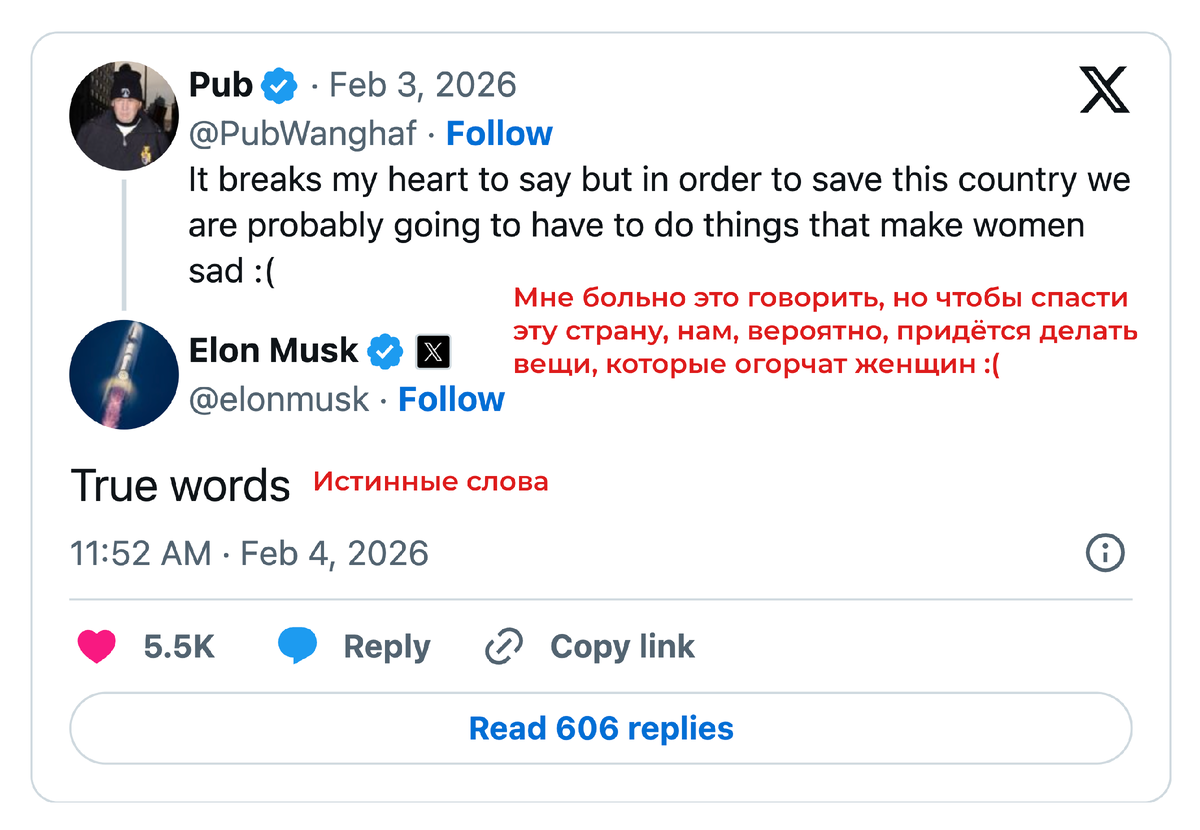Click Pub's verified blue checkmark badge

coord(279,87)
